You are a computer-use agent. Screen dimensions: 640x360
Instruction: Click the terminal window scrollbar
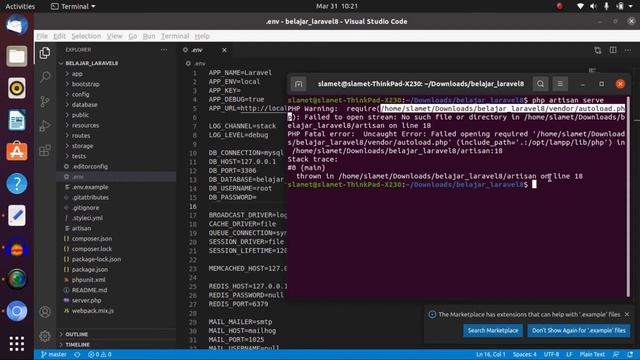[629, 196]
